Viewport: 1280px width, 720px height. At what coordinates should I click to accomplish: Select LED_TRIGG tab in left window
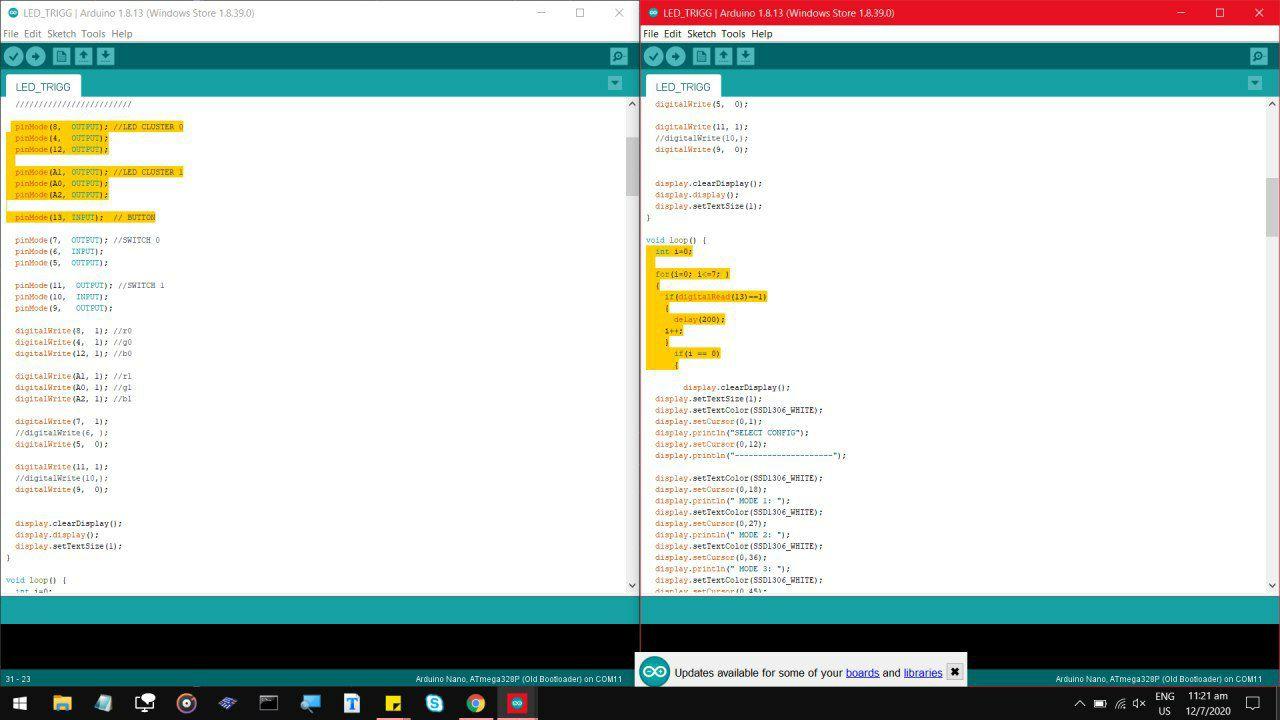pyautogui.click(x=43, y=87)
